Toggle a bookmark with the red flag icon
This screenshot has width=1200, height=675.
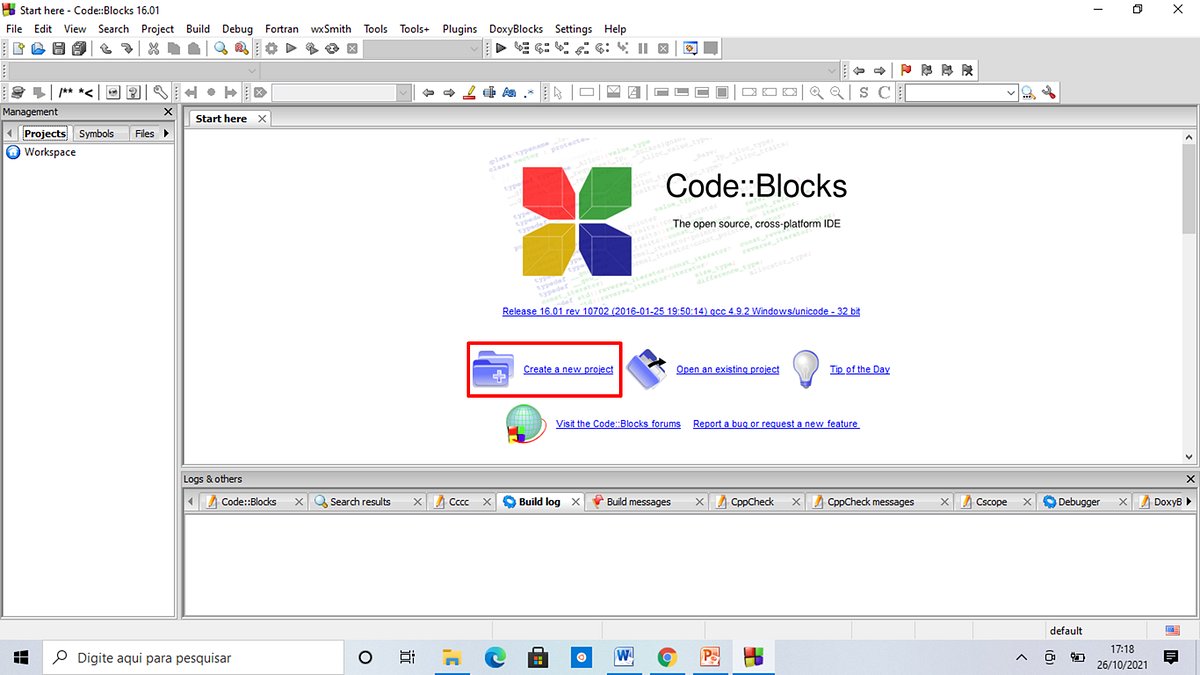[905, 70]
